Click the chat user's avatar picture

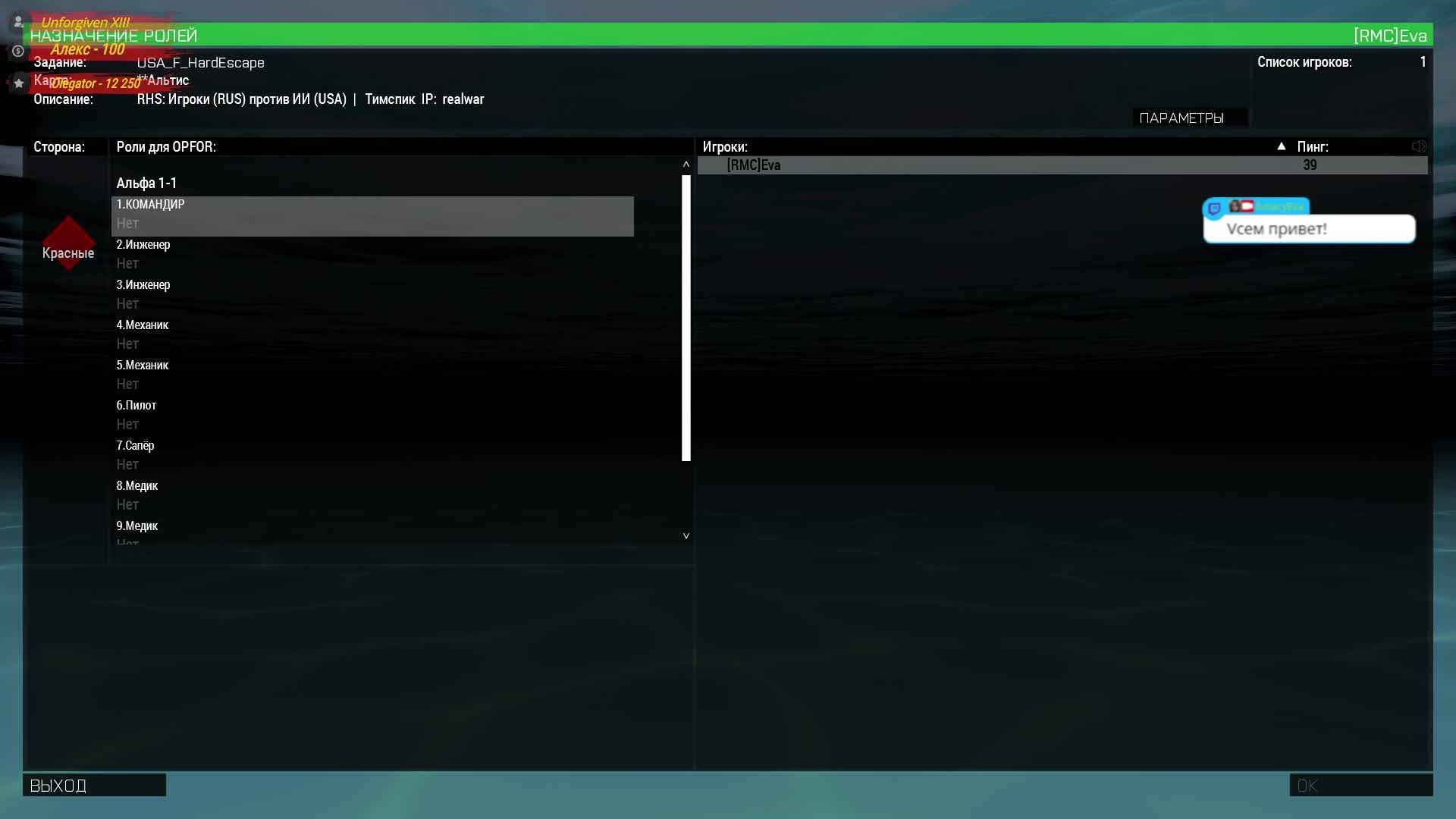tap(1235, 206)
